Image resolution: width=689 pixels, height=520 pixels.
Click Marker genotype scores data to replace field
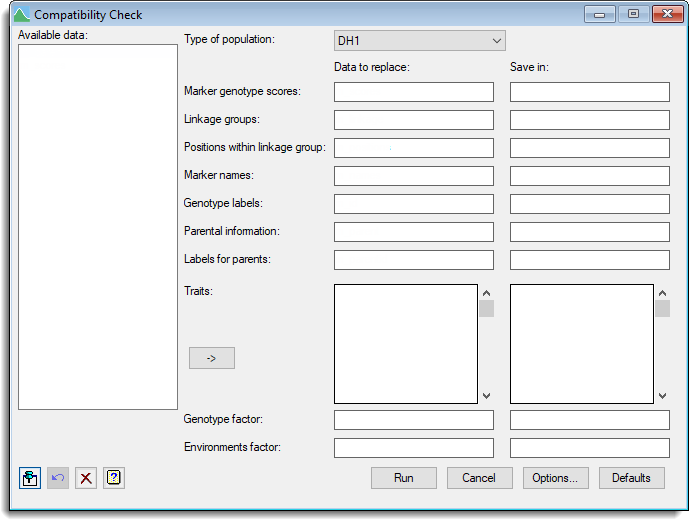413,92
